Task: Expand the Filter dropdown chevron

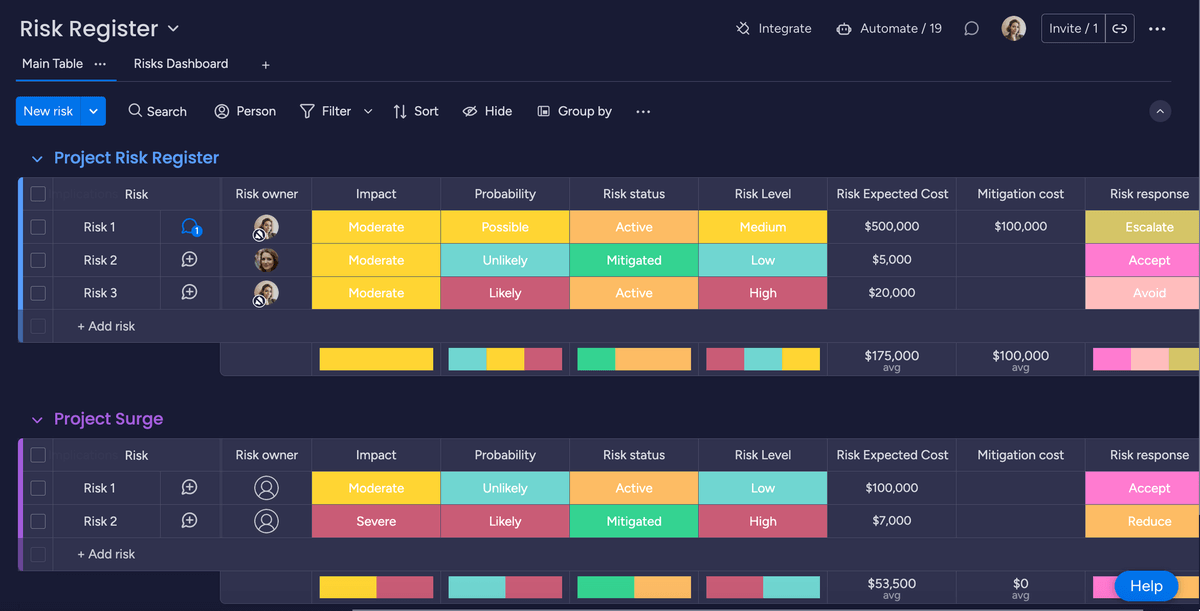Action: (366, 111)
